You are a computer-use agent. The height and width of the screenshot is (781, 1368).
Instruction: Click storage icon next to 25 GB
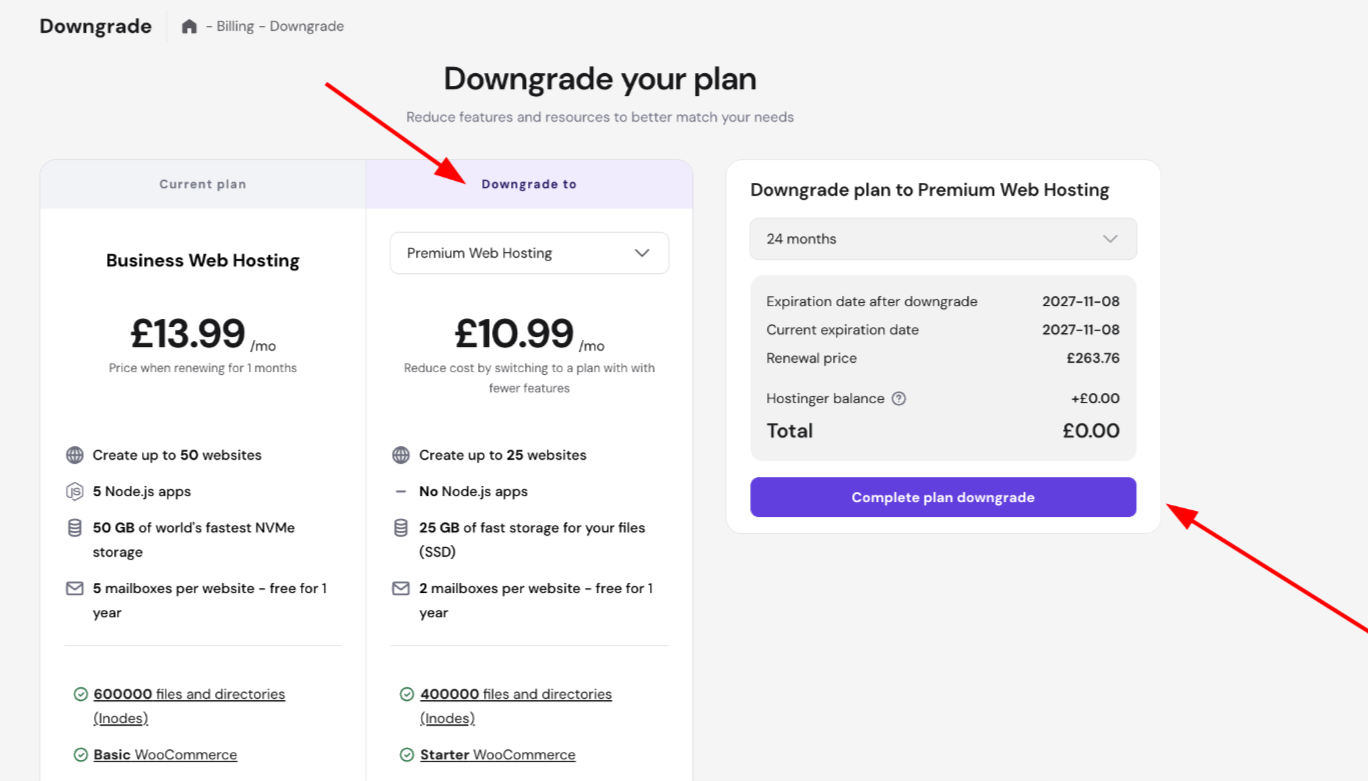[401, 528]
